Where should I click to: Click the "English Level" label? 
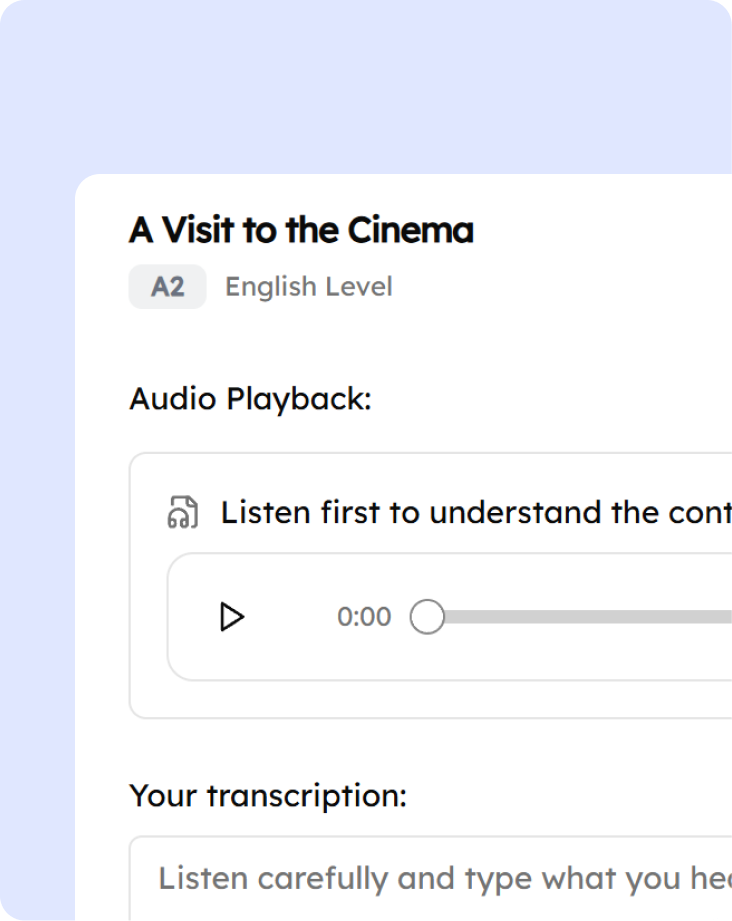click(308, 287)
